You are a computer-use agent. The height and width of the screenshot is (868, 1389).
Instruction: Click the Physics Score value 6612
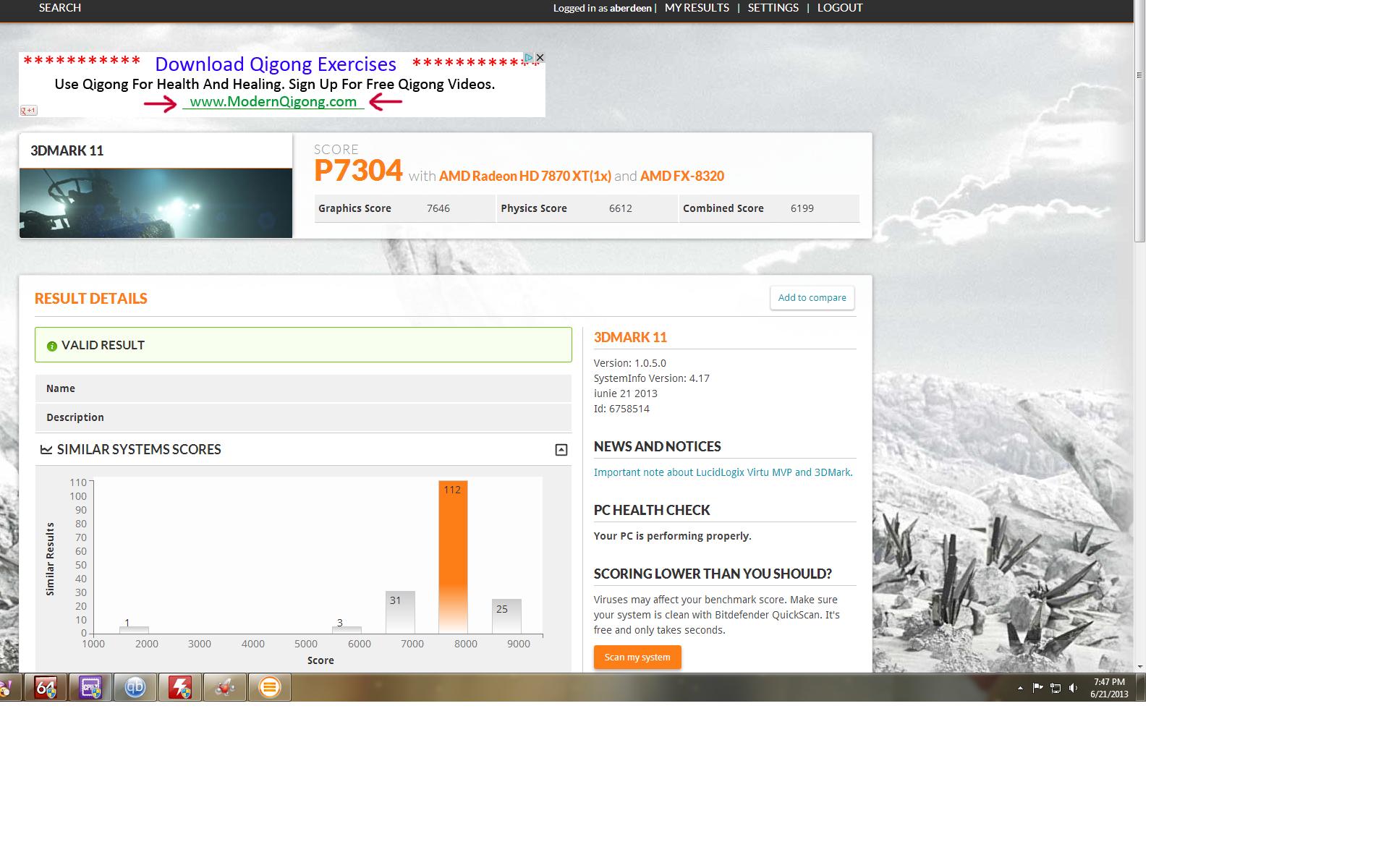click(x=621, y=208)
